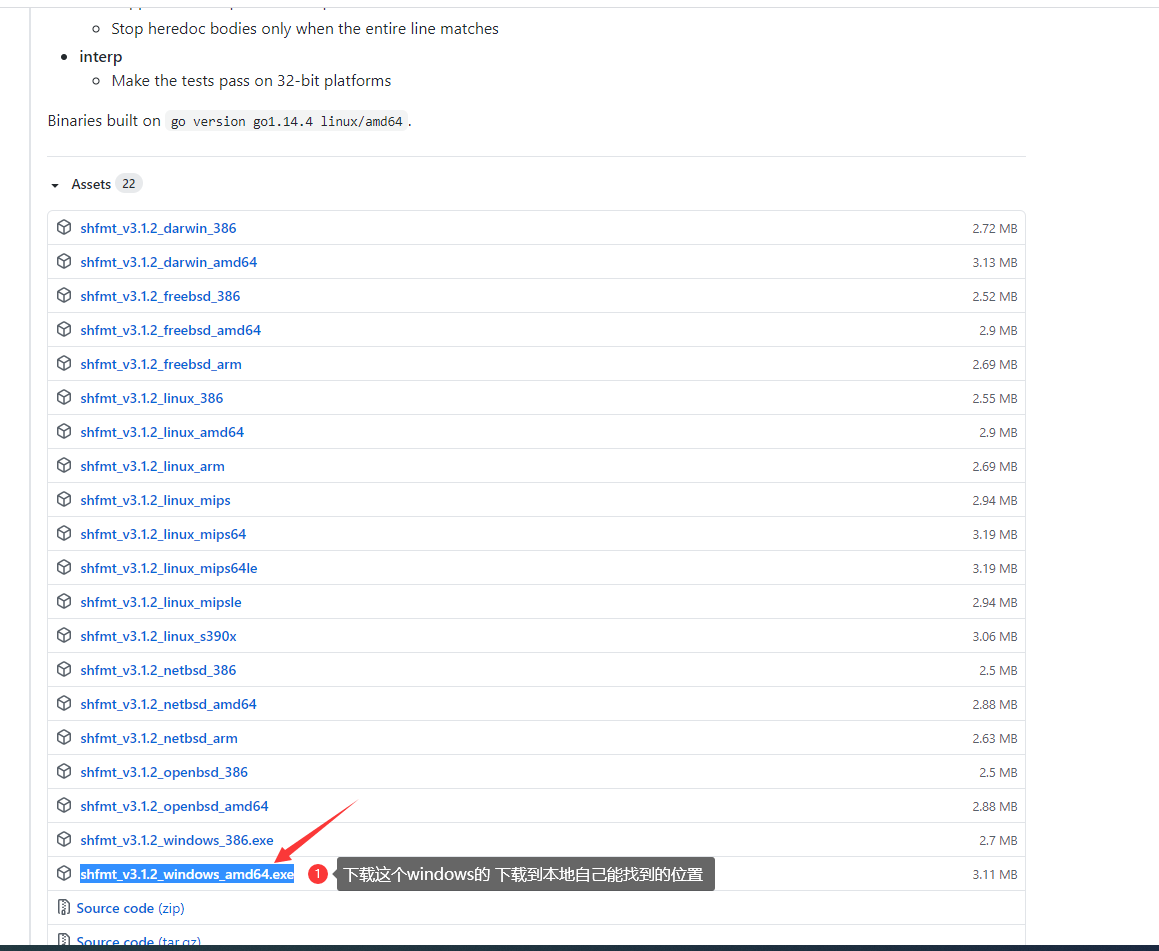
Task: Click package icon beside freebsd_386 asset
Action: point(64,296)
